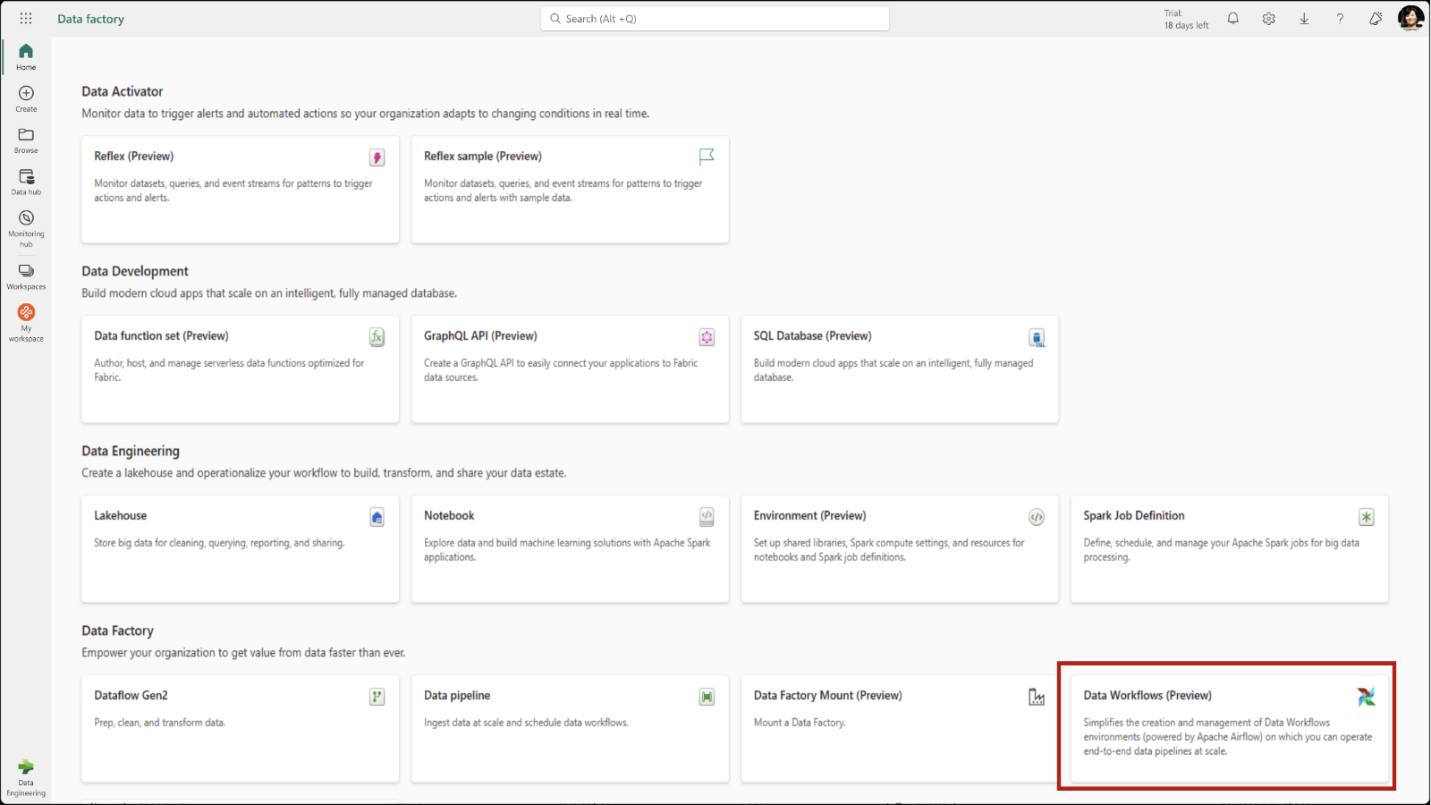Screen dimensions: 1431x805
Task: Click text 'Mount a Data Factory.'
Action: pos(800,722)
